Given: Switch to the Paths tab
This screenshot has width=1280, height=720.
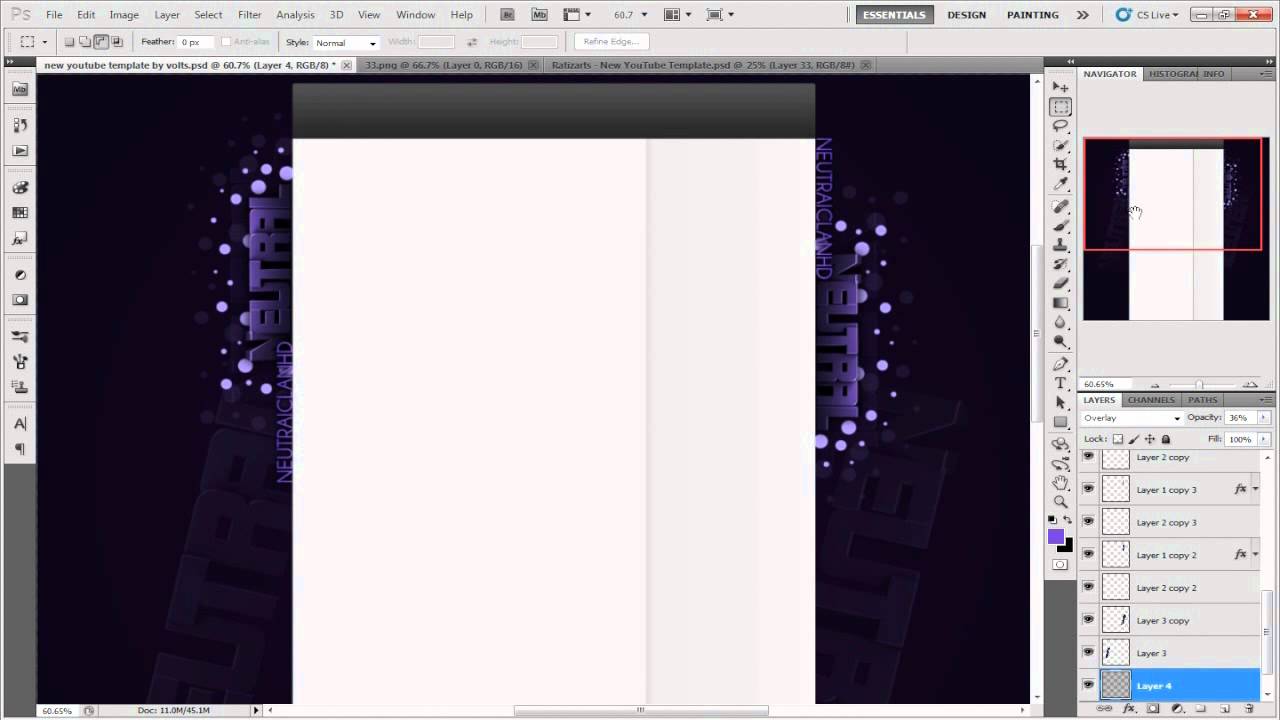Looking at the screenshot, I should (x=1202, y=400).
